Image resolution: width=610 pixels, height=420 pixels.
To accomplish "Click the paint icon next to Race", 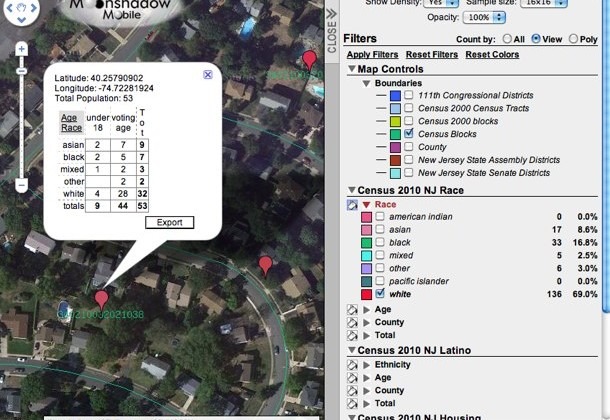I will [x=352, y=205].
